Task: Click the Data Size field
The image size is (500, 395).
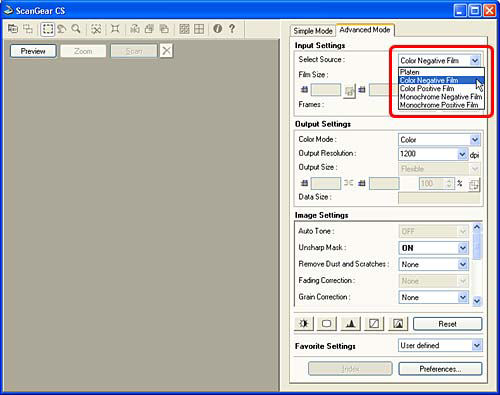Action: click(439, 198)
